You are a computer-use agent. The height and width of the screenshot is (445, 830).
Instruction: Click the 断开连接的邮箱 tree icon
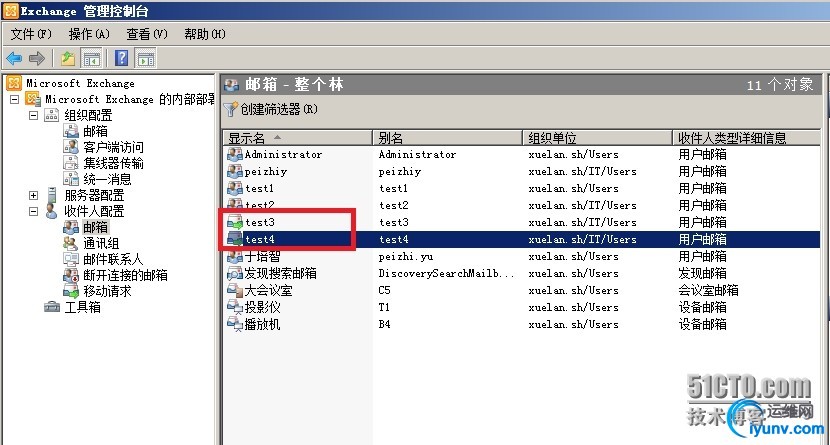point(71,275)
